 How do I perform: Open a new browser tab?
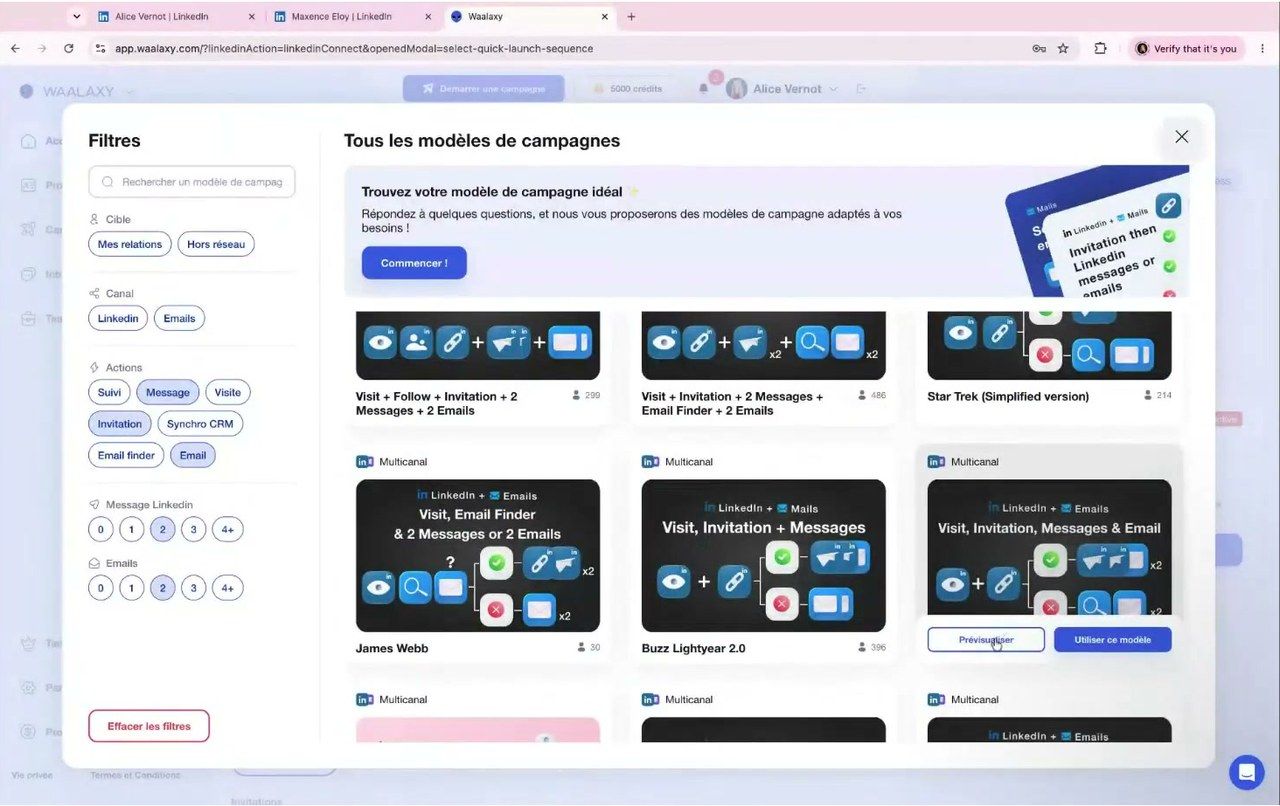pos(631,17)
